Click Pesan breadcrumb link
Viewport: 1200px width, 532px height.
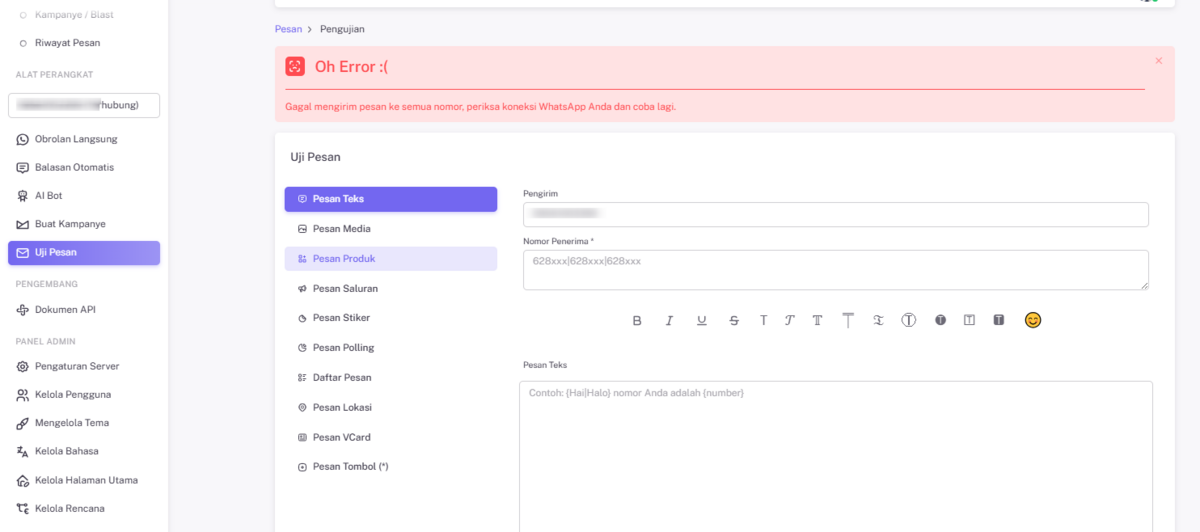(x=288, y=29)
